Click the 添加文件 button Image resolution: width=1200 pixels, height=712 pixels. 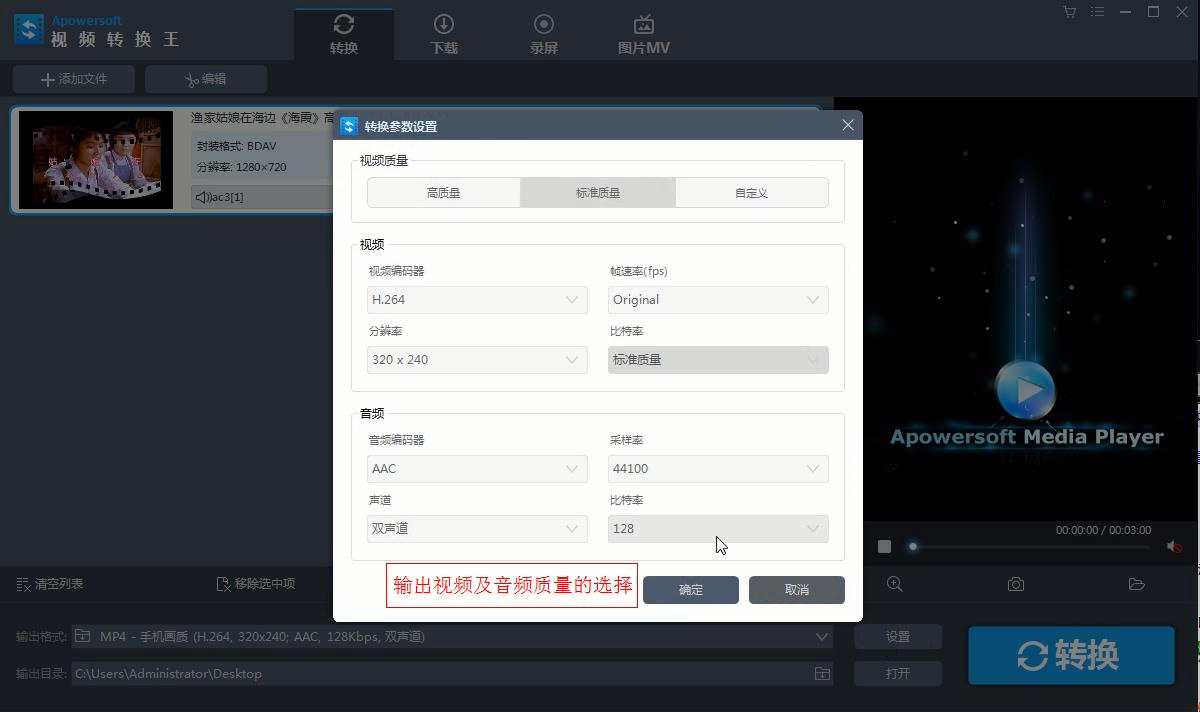[74, 79]
